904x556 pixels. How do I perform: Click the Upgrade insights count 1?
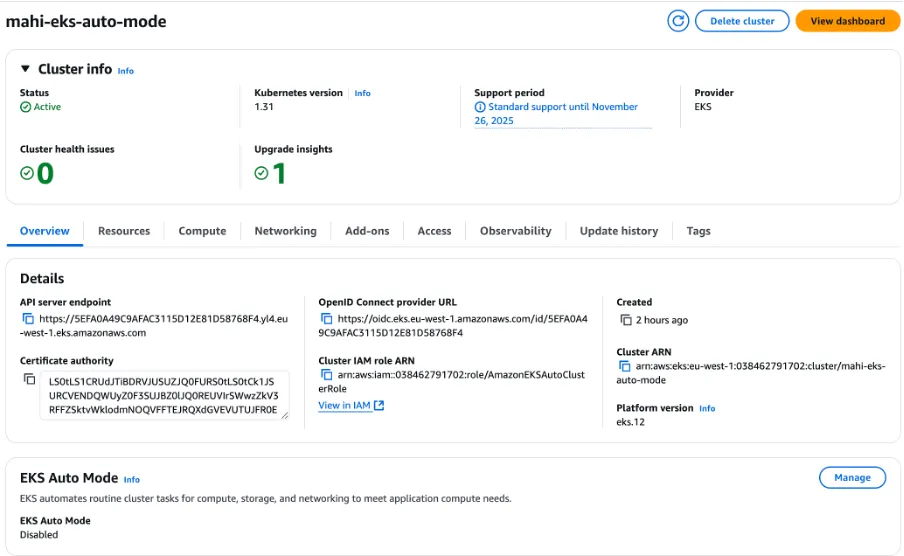pyautogui.click(x=279, y=174)
